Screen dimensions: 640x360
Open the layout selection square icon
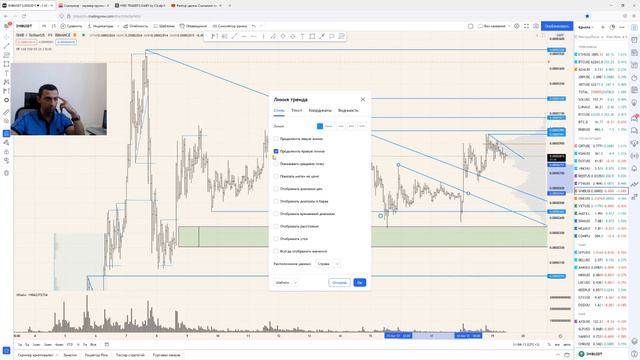tap(471, 26)
